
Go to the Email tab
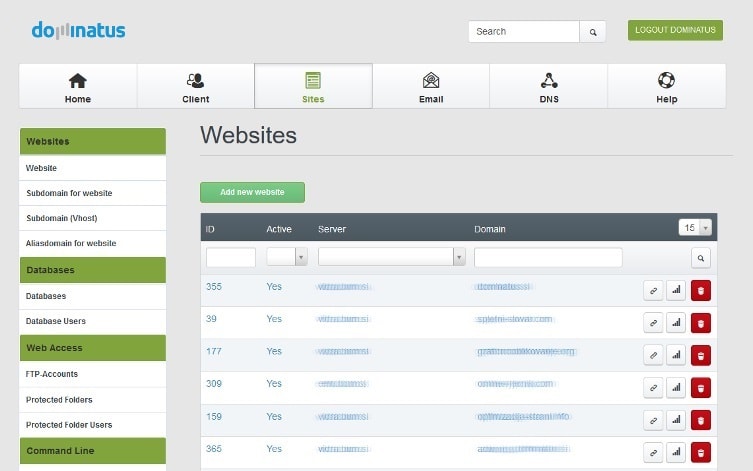coord(431,87)
